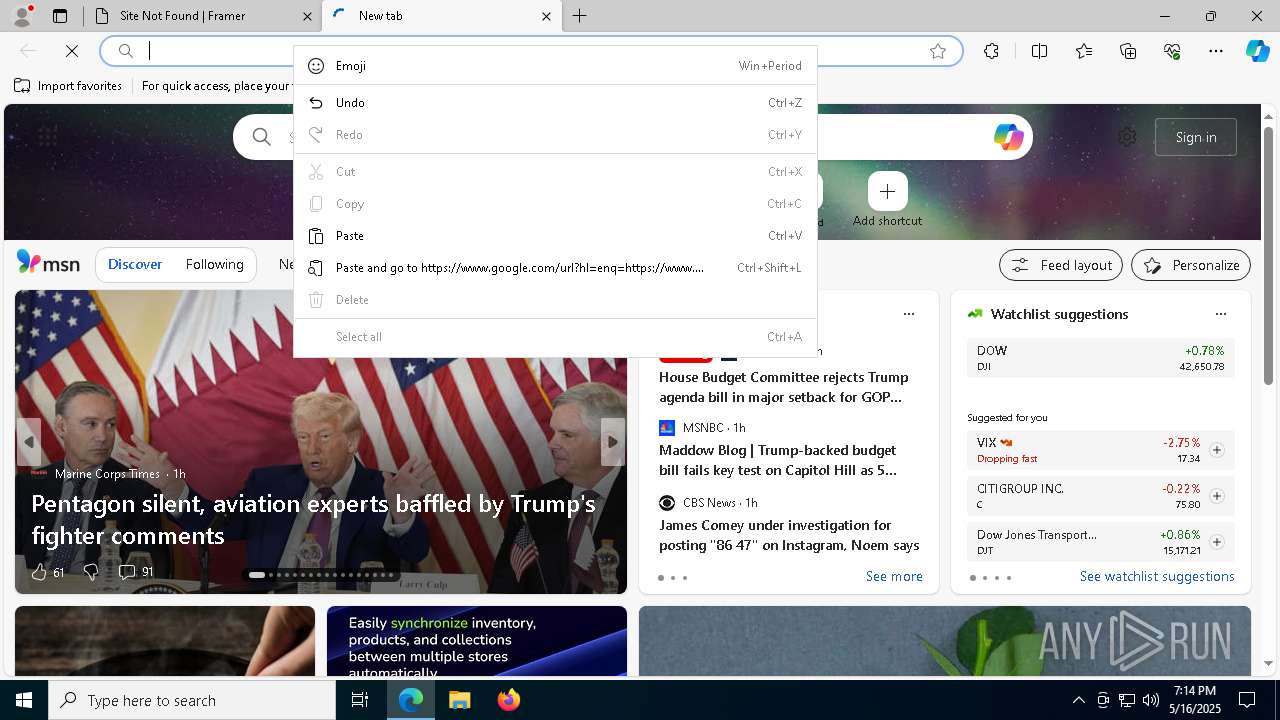
Task: Open Pentagon silent fighter comments story
Action: point(313,519)
